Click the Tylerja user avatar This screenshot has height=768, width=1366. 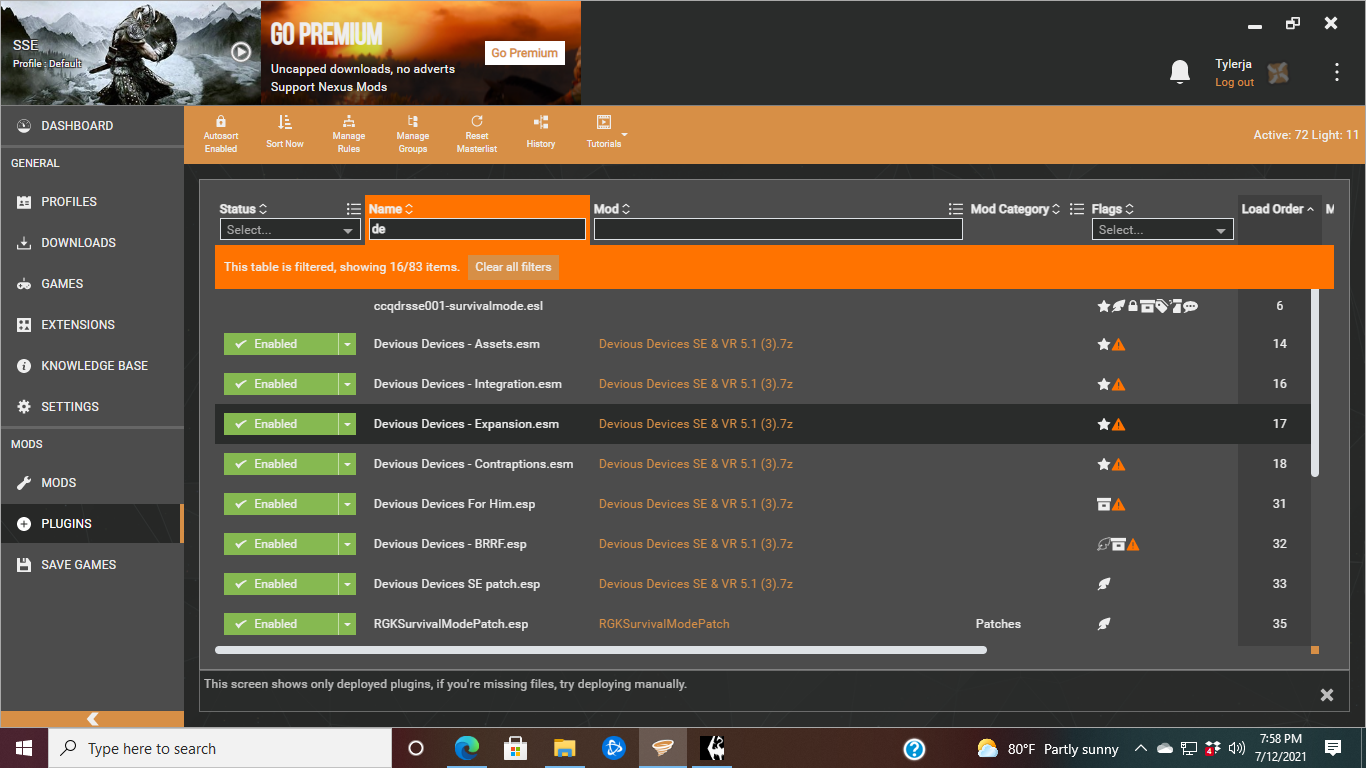pos(1278,72)
